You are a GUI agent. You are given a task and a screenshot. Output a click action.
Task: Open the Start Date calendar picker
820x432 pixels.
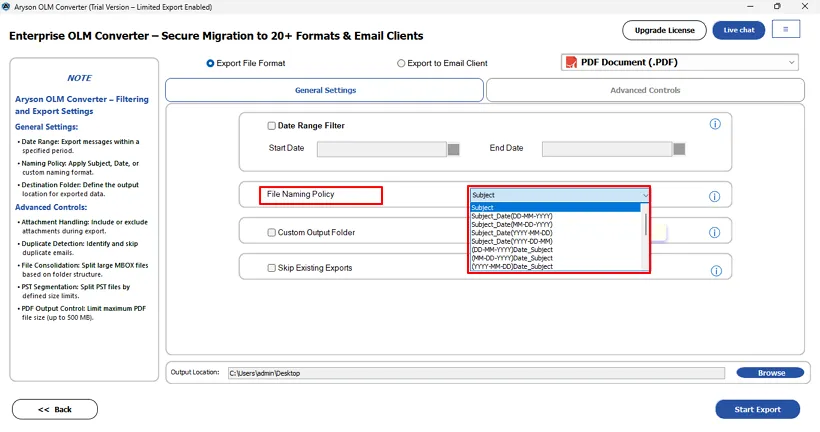click(x=453, y=149)
